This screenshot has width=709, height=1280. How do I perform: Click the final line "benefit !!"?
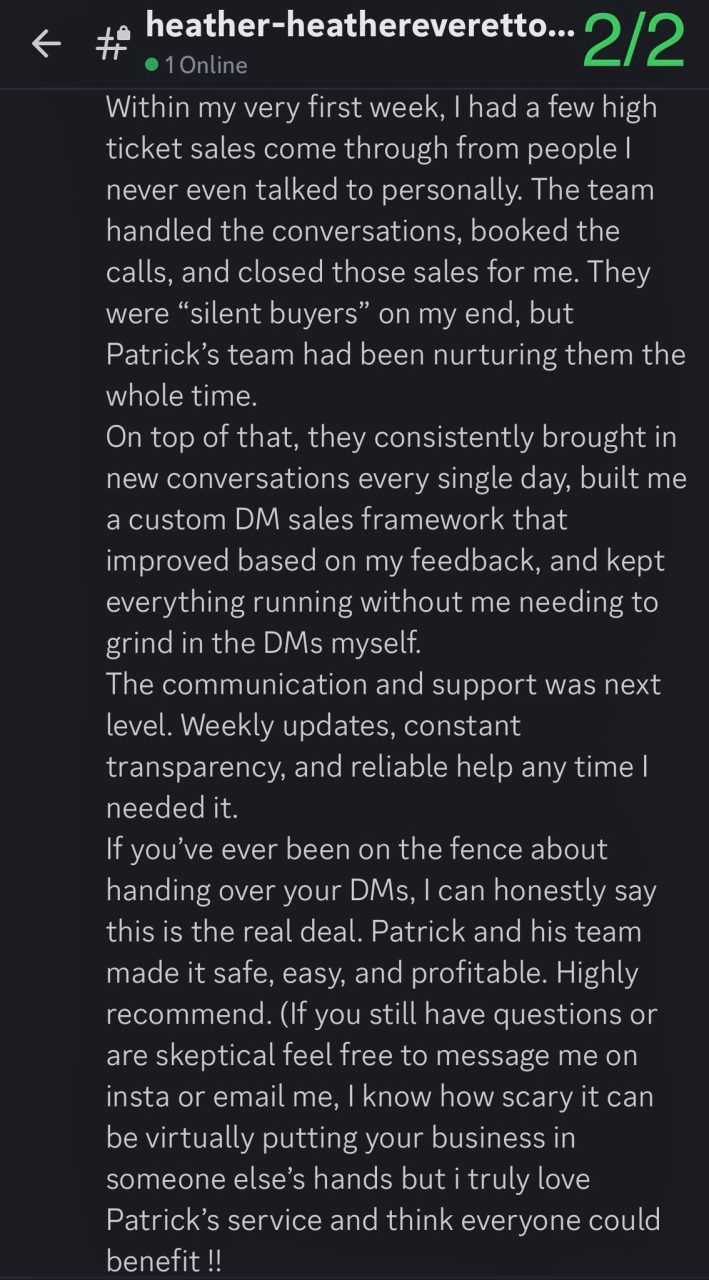pyautogui.click(x=163, y=1261)
